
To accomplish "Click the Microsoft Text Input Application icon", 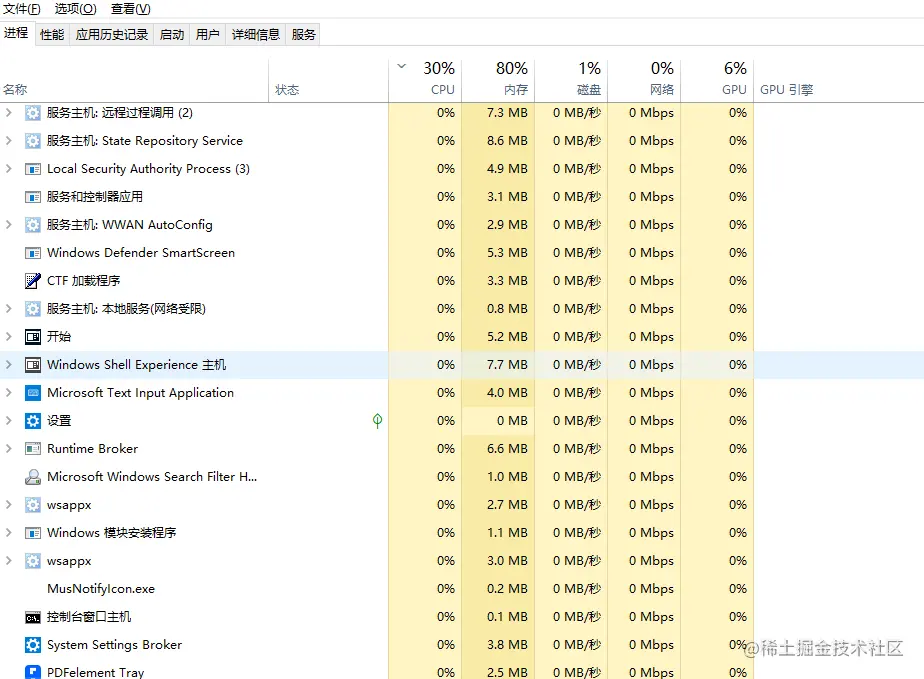I will pyautogui.click(x=33, y=393).
